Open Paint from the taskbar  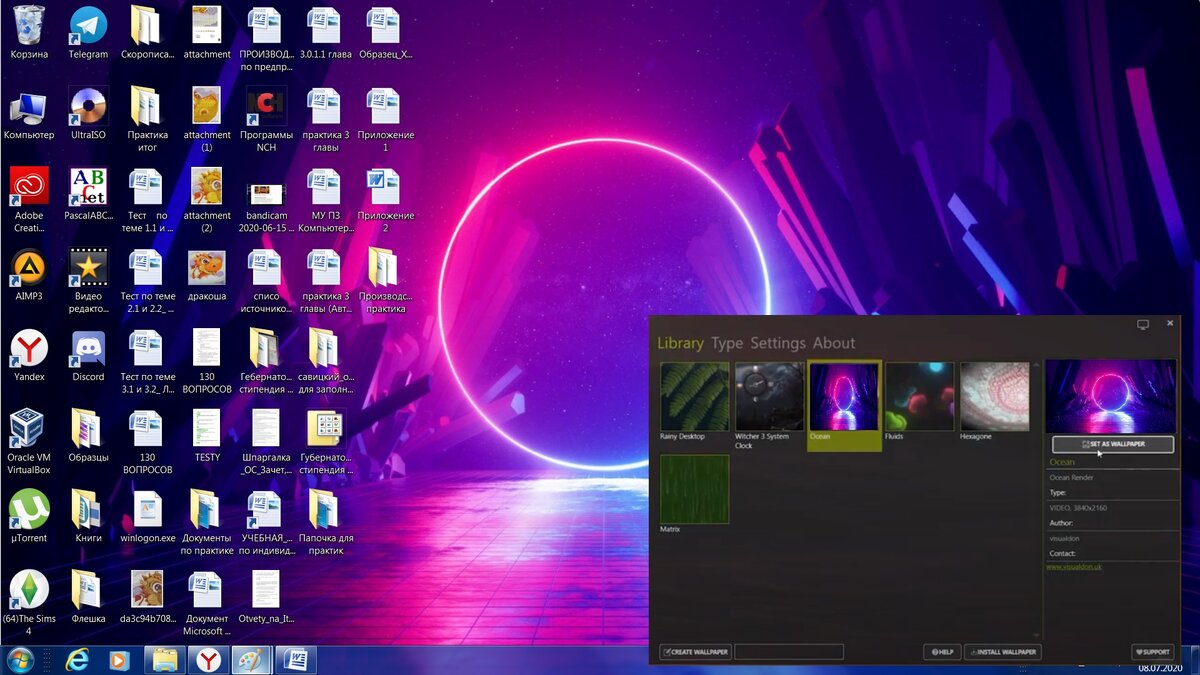point(252,660)
